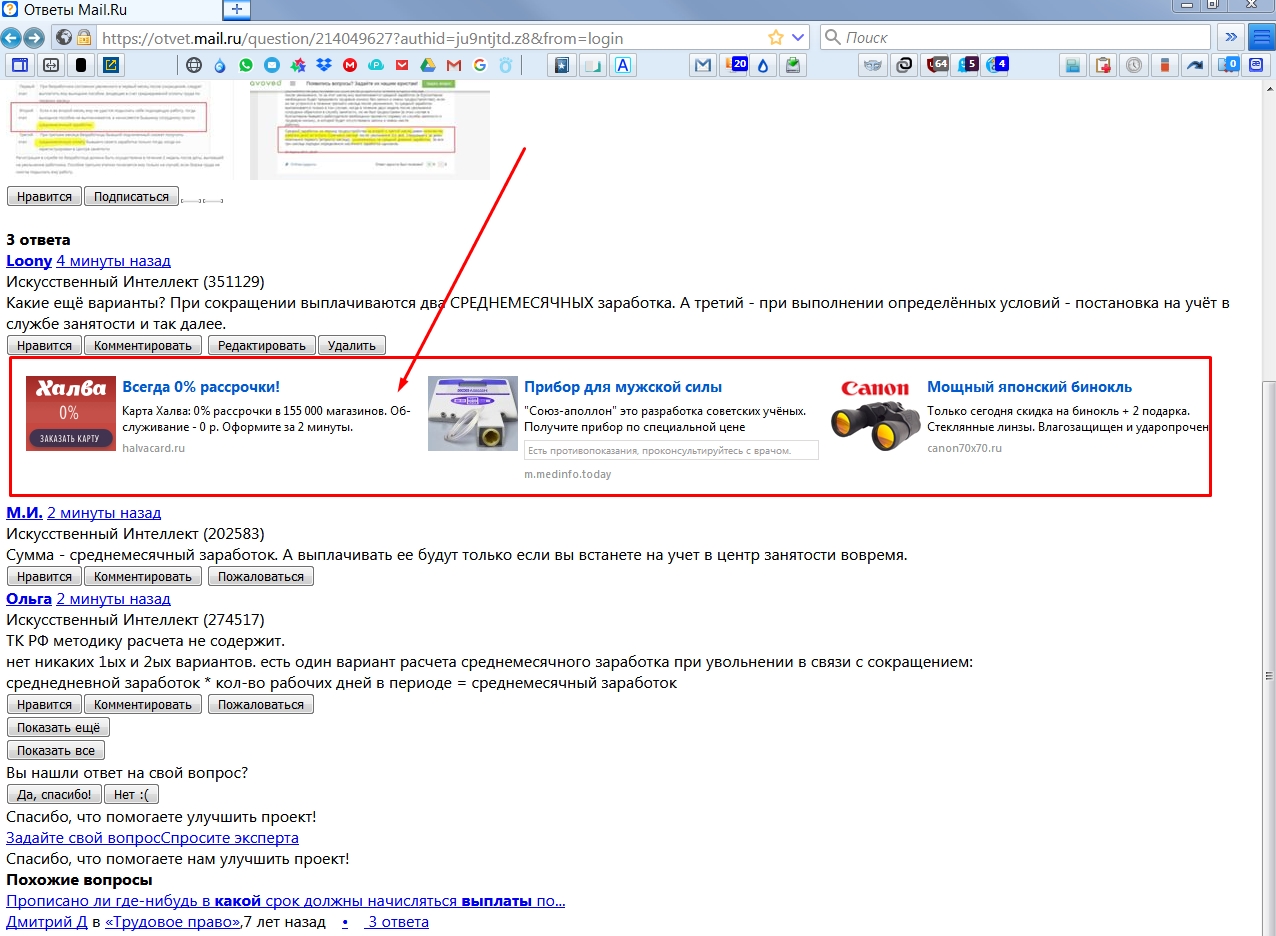Click the browser forward arrow button

[x=34, y=38]
